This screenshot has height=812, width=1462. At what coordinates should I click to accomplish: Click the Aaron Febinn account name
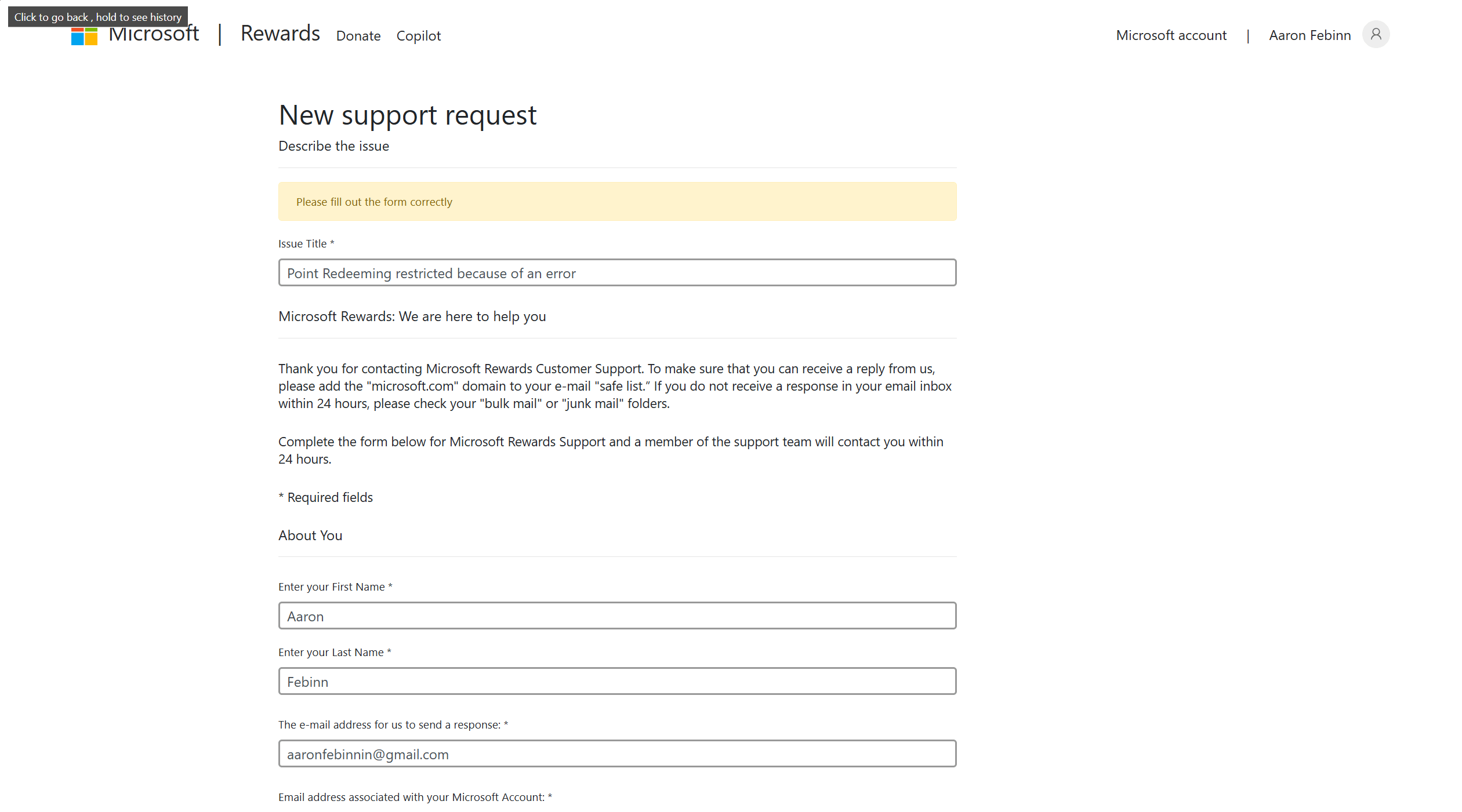(1309, 35)
